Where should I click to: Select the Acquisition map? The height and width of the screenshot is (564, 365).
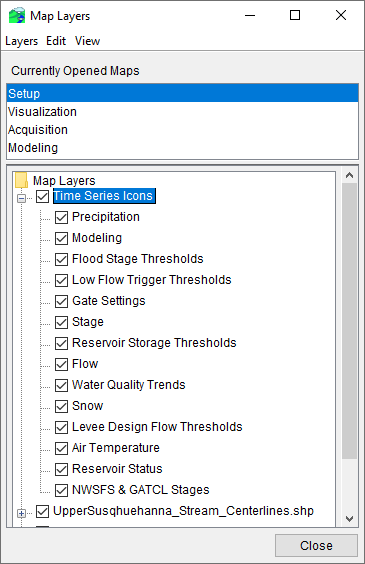182,129
